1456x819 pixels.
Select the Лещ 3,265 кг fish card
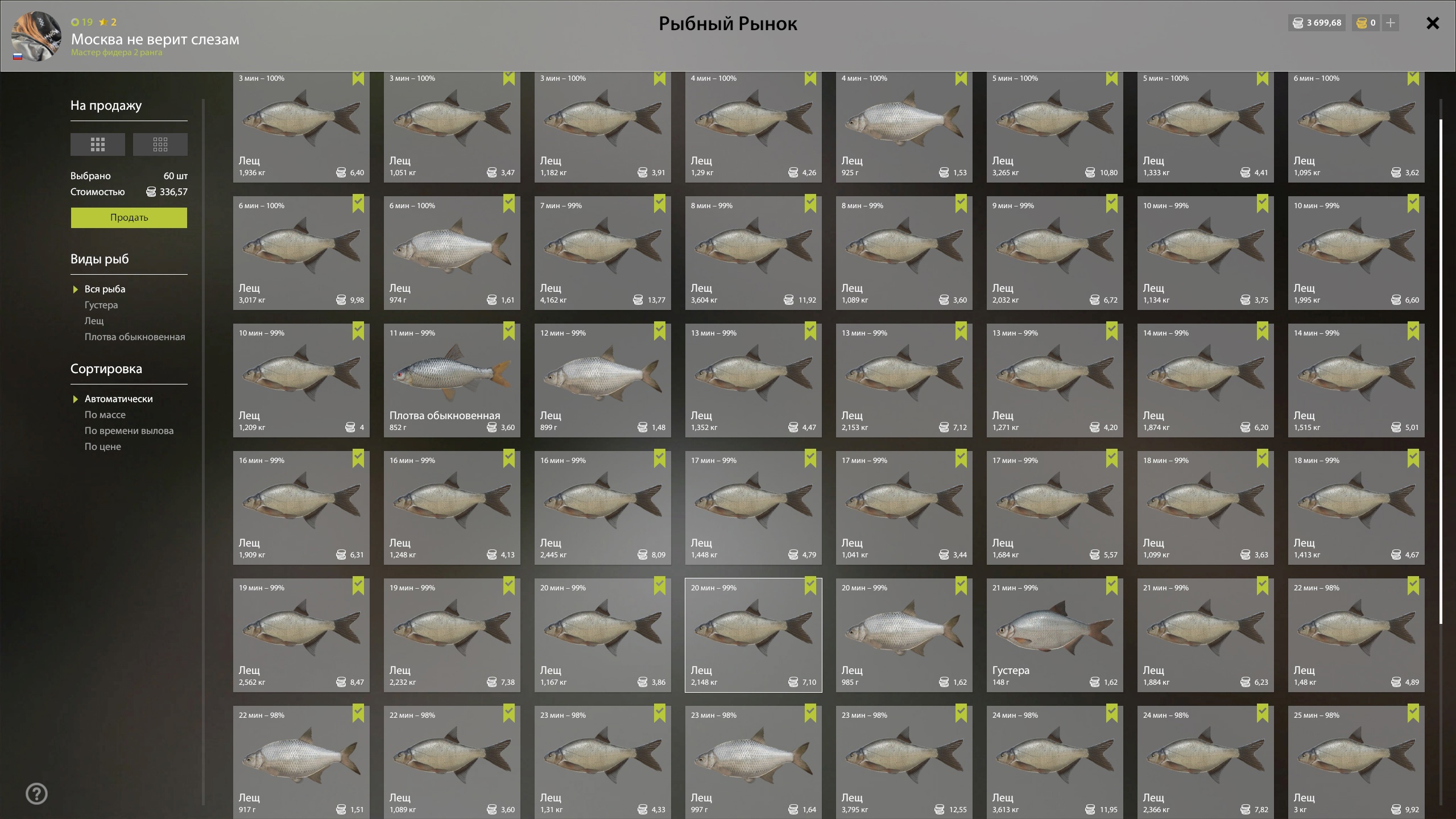[1055, 127]
